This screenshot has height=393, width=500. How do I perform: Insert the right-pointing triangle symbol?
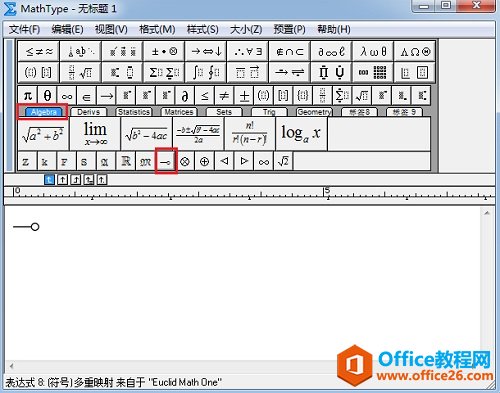[244, 161]
